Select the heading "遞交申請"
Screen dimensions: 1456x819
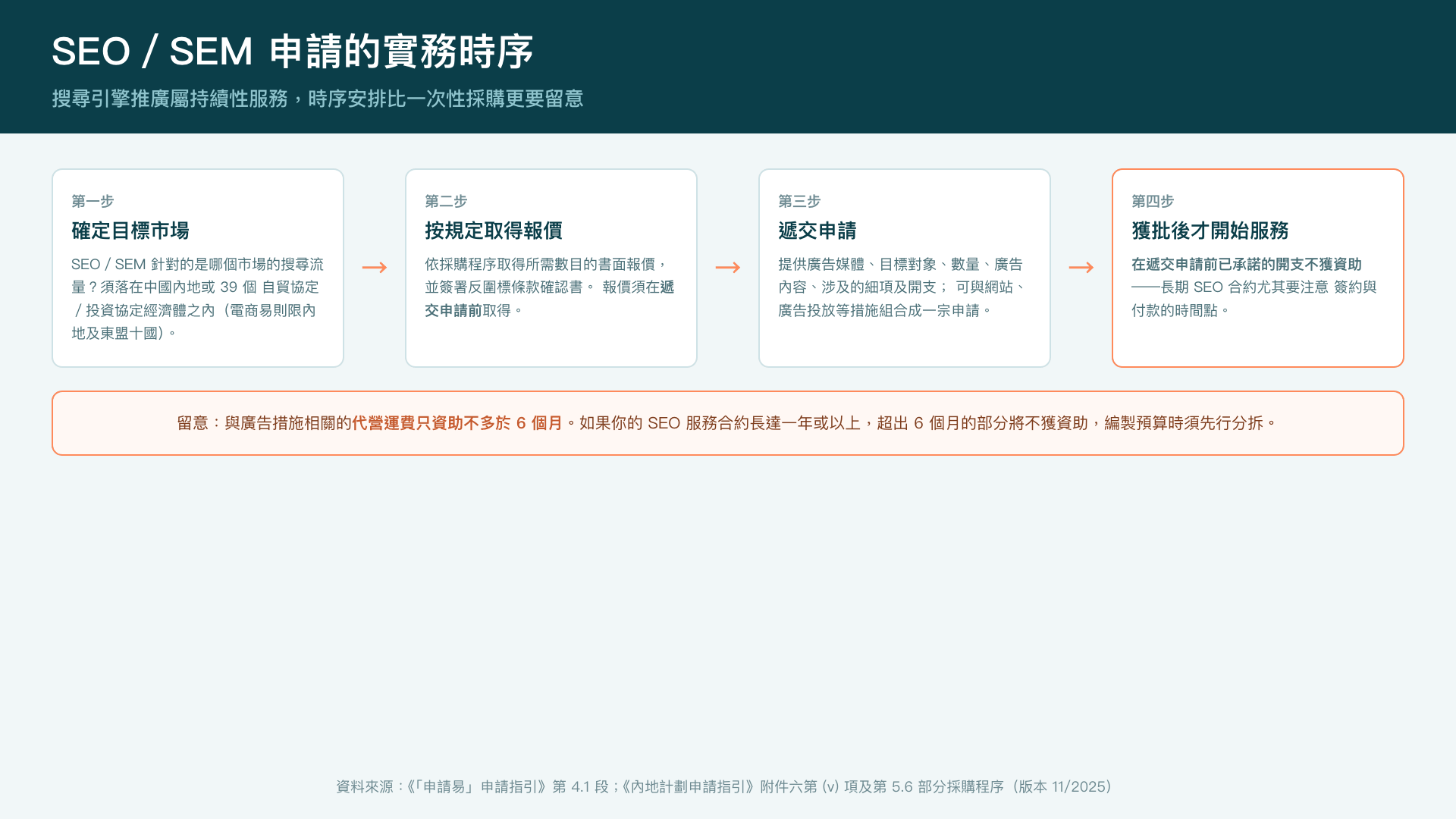817,231
